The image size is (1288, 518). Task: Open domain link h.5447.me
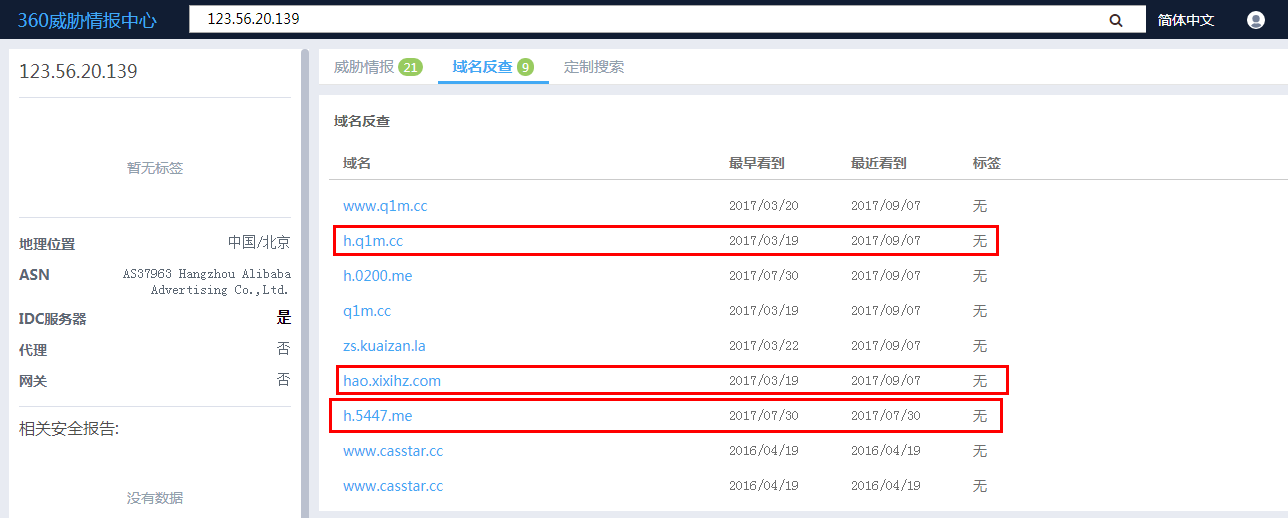tap(377, 416)
